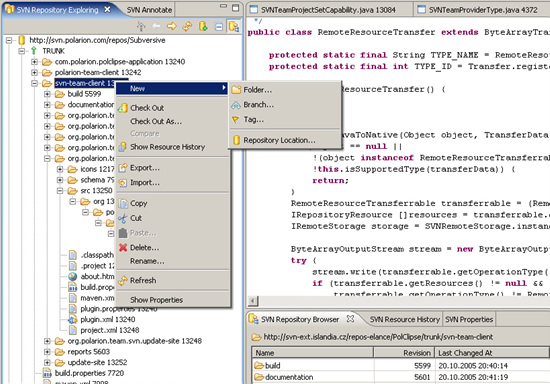This screenshot has height=384, width=550.
Task: Click the Collapse All toolbar icon
Action: tap(219, 26)
